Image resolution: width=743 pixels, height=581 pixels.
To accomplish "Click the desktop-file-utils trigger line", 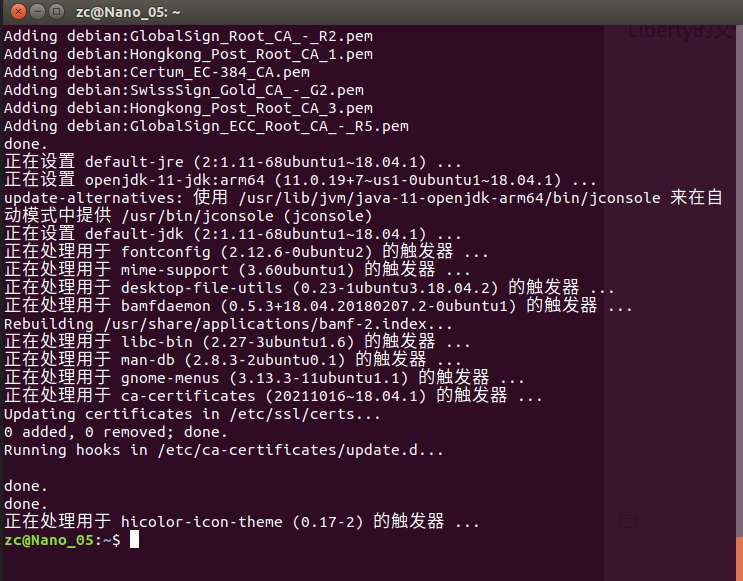I will pyautogui.click(x=309, y=288).
